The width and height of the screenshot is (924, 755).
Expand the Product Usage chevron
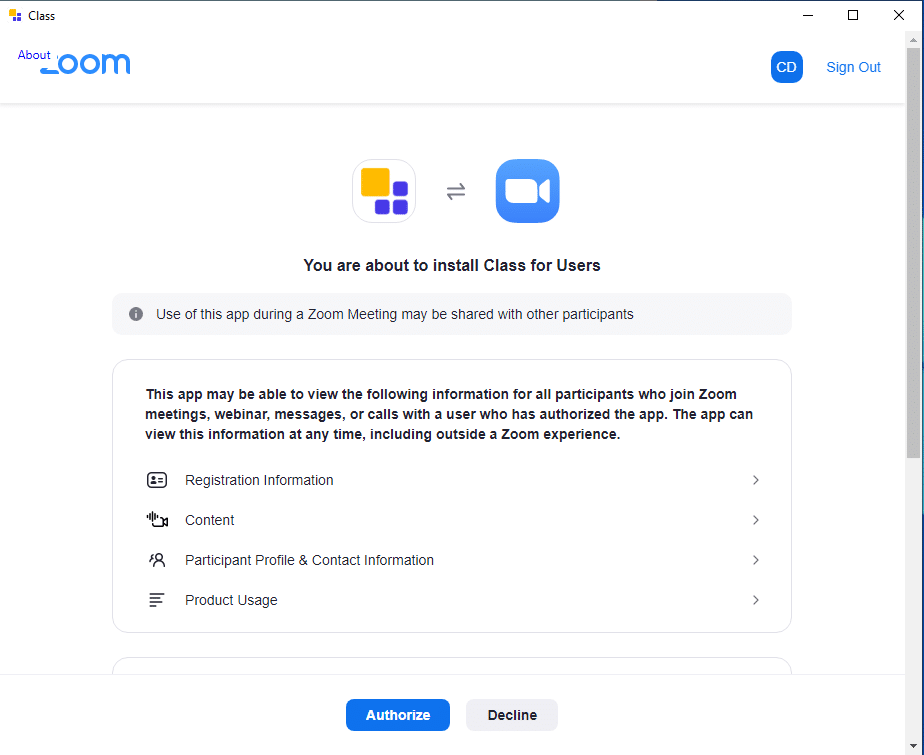coord(755,600)
